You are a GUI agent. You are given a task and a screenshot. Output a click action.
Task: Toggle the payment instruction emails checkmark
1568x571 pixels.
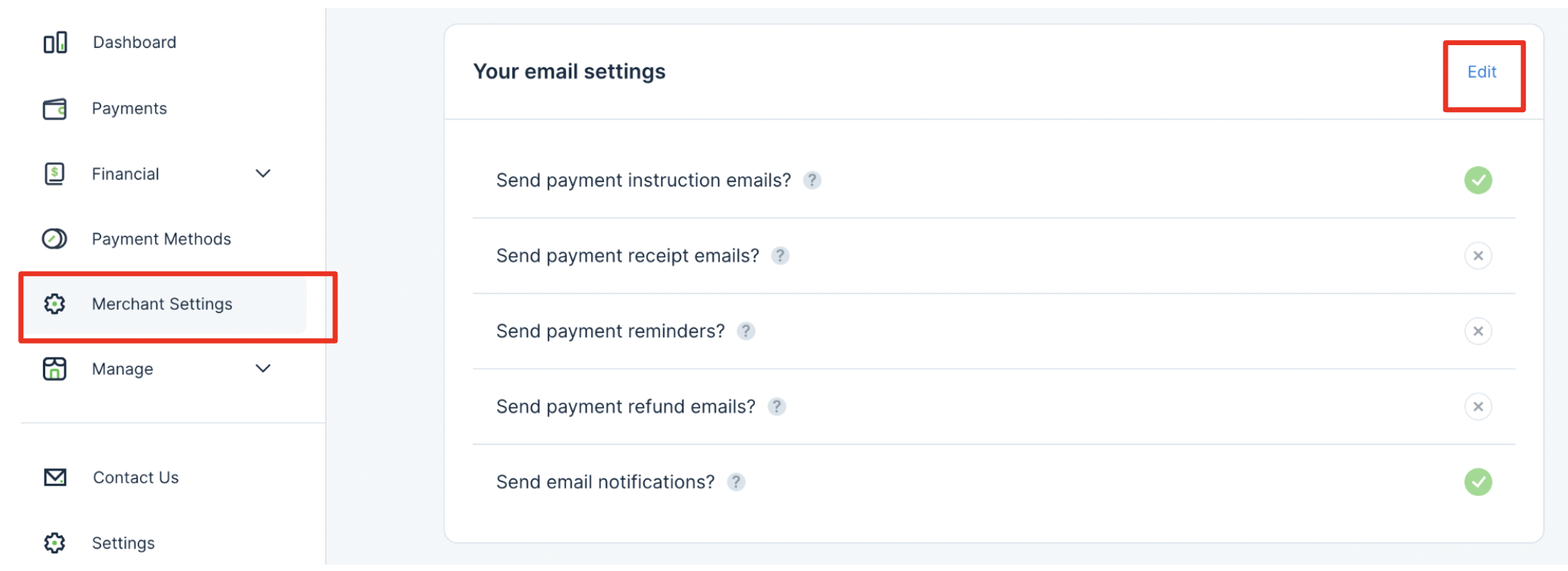[1478, 181]
